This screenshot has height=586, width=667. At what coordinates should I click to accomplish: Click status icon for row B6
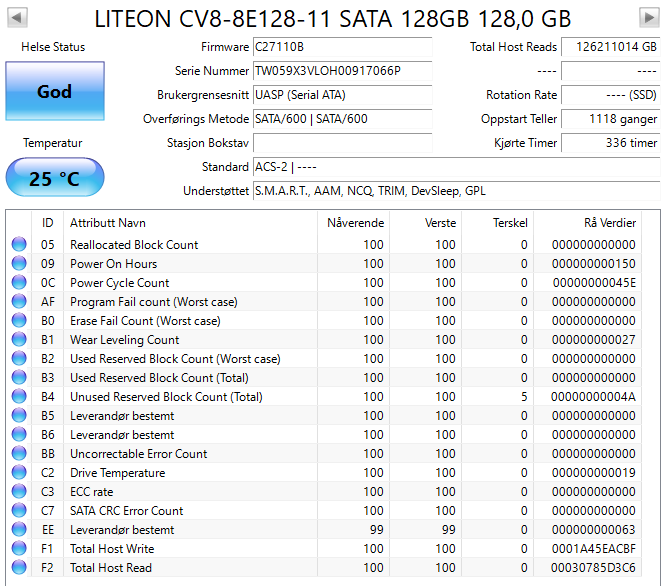pyautogui.click(x=19, y=435)
